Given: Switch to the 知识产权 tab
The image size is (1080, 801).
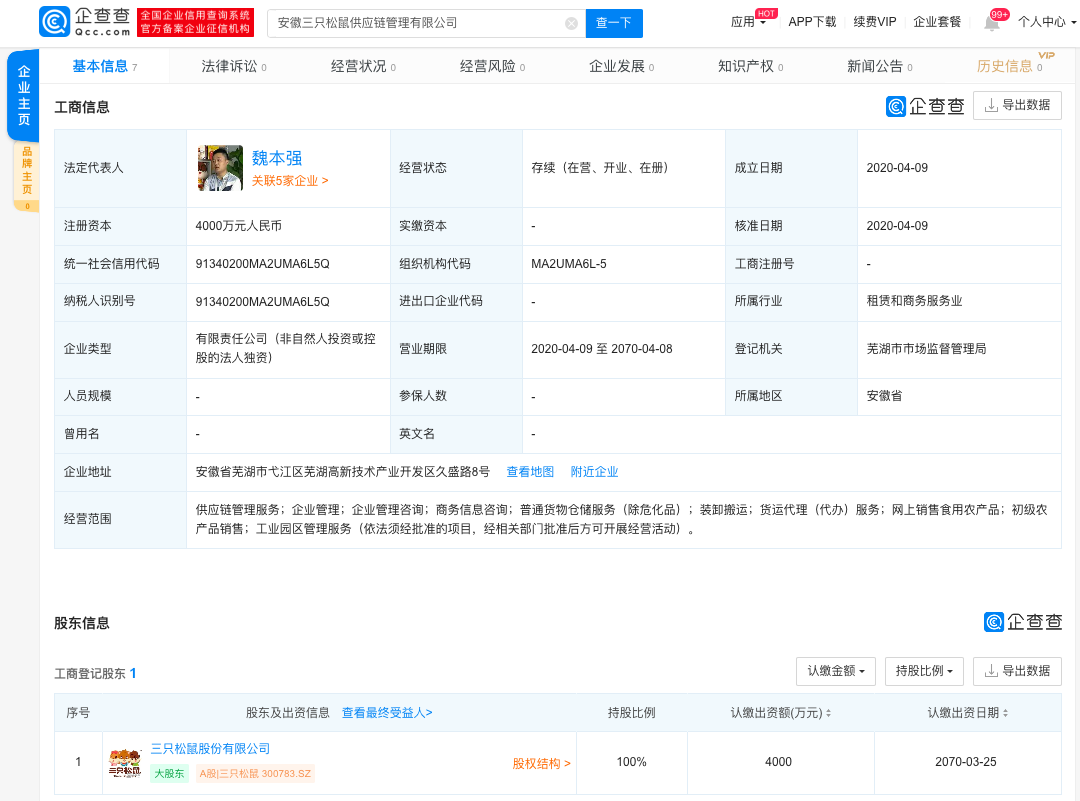Looking at the screenshot, I should coord(750,67).
